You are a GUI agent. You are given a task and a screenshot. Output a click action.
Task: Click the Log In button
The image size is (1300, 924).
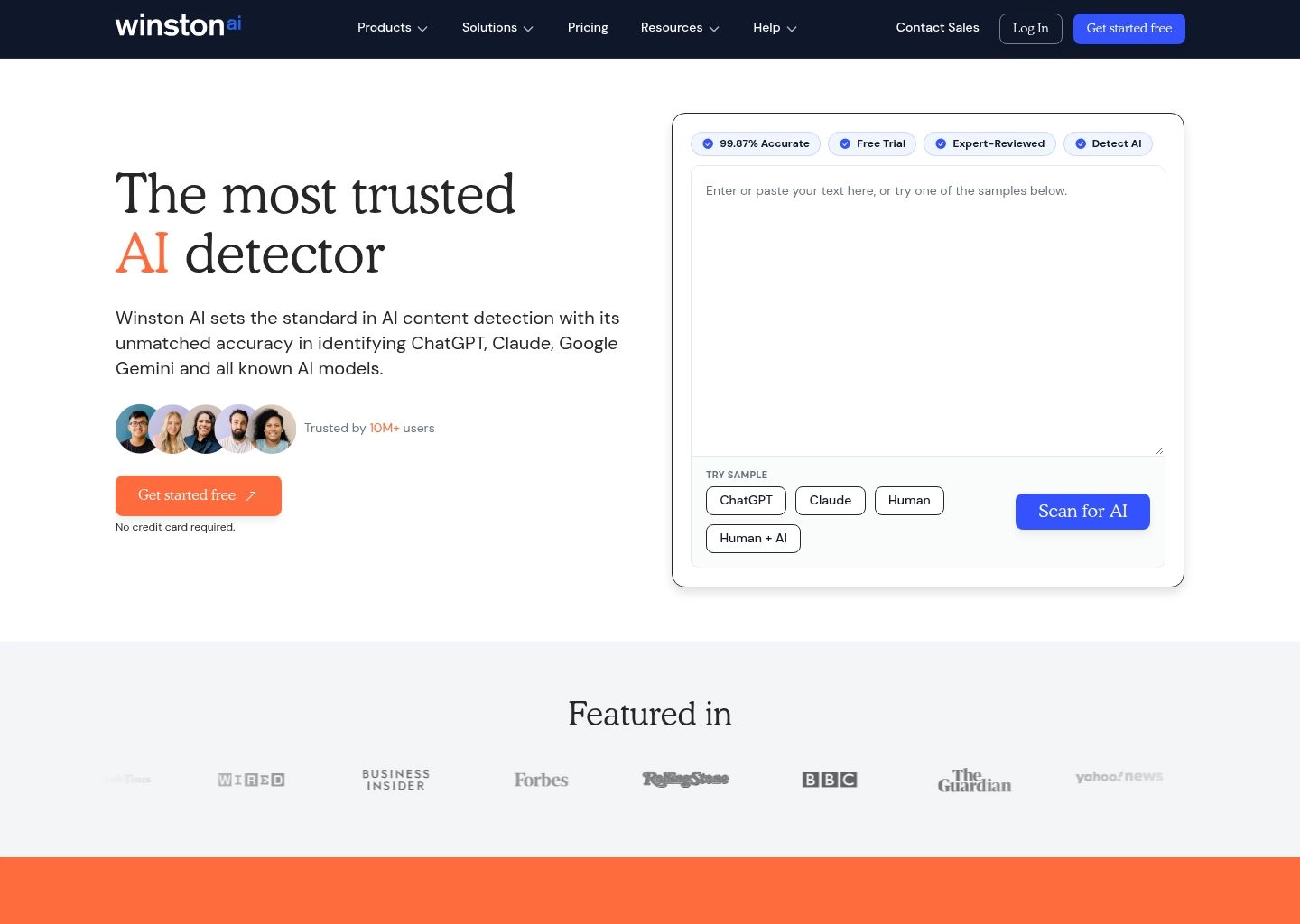point(1031,29)
